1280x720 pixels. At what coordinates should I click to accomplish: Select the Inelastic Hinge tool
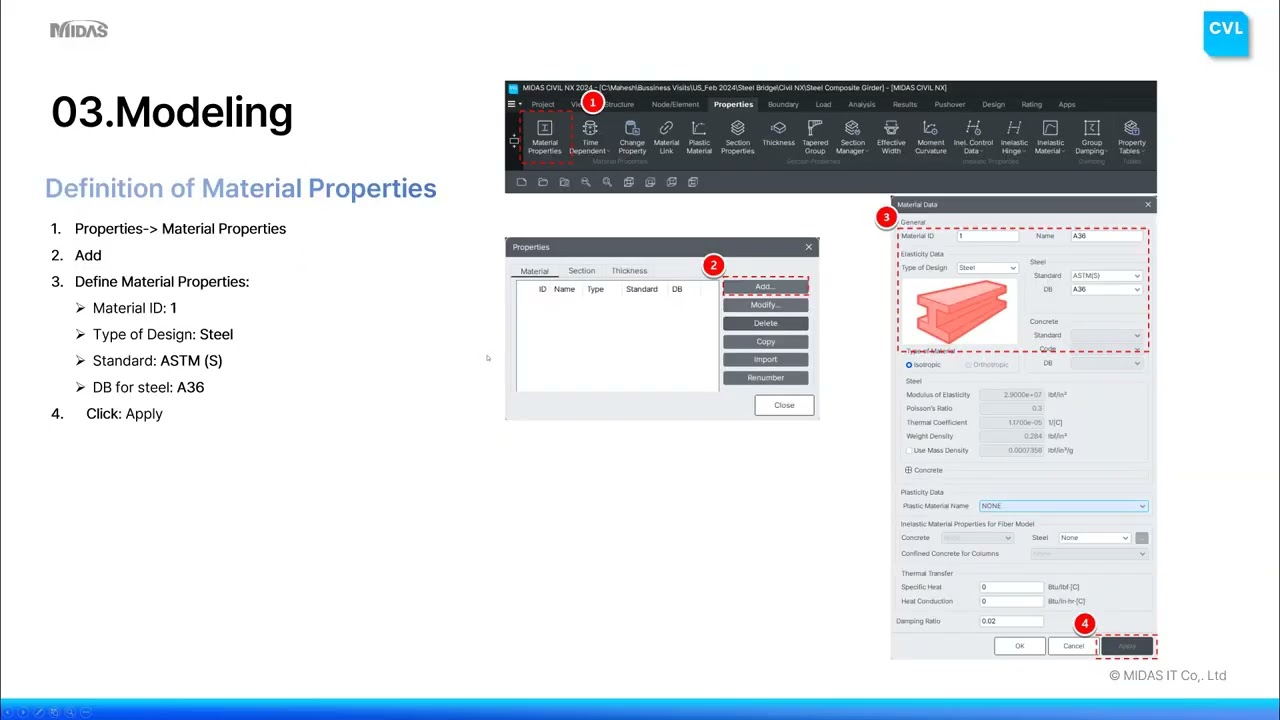point(1014,137)
